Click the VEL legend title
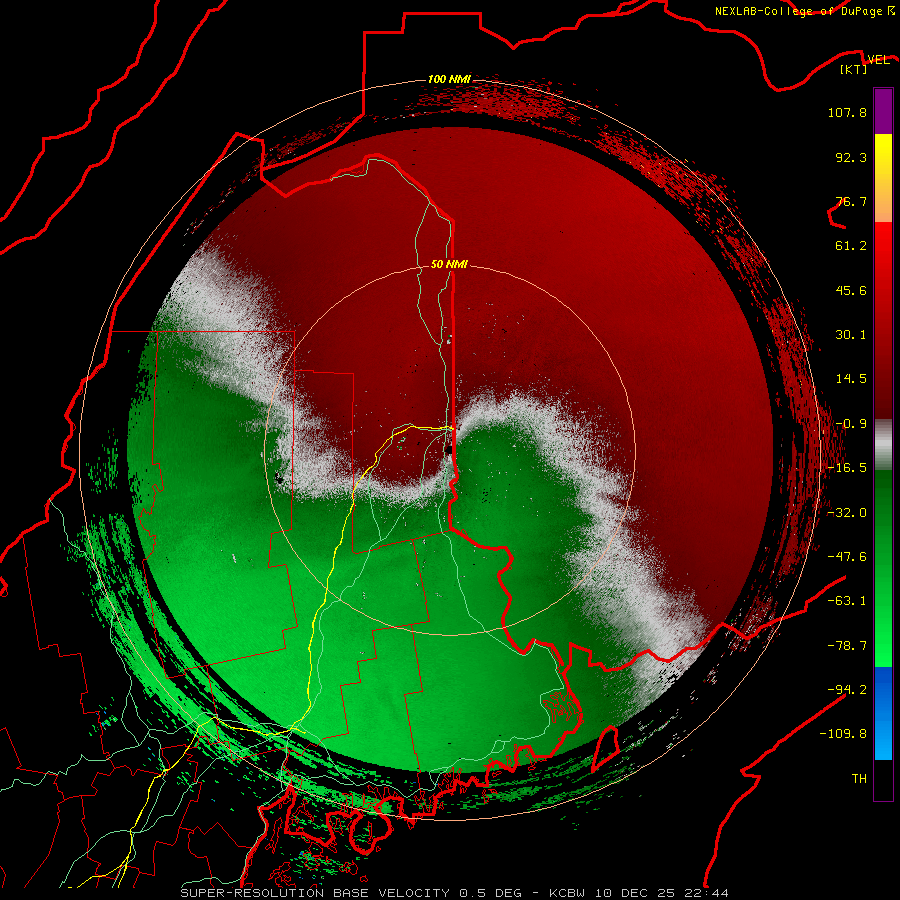 point(879,60)
